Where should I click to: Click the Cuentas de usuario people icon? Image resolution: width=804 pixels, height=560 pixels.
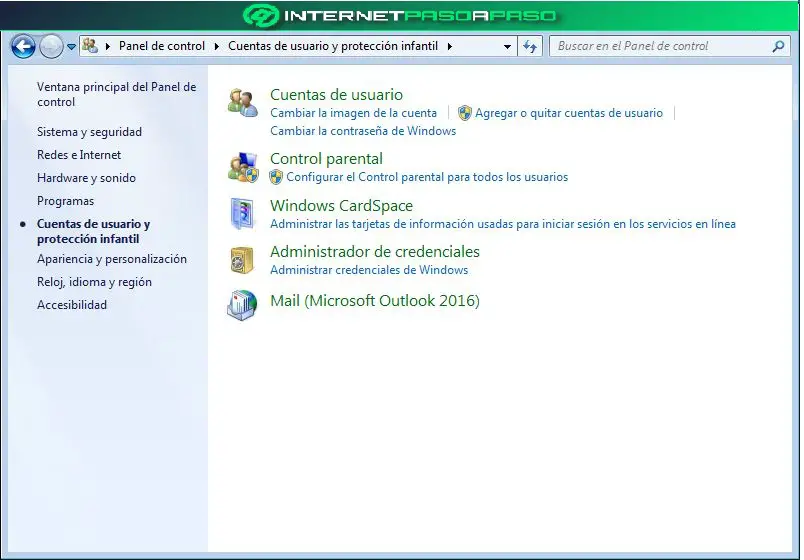[243, 103]
